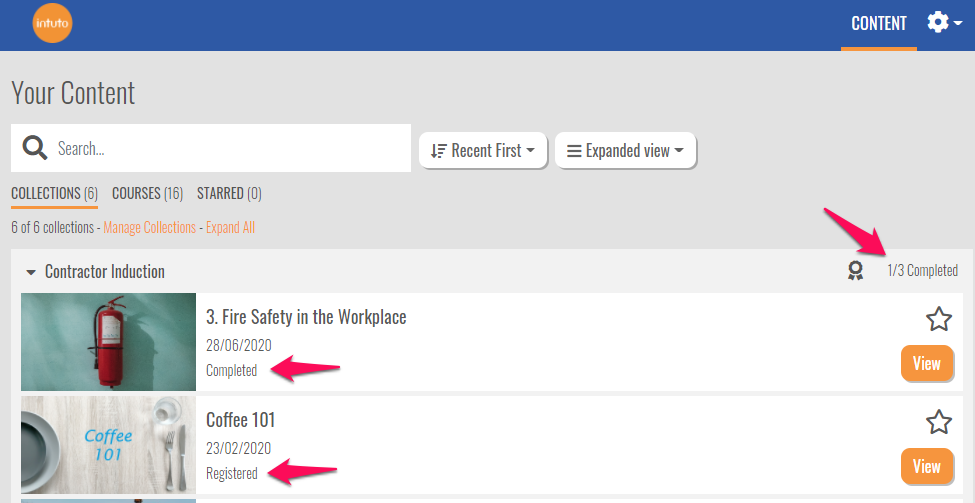Image resolution: width=975 pixels, height=503 pixels.
Task: Switch to the COURSES tab
Action: (147, 193)
